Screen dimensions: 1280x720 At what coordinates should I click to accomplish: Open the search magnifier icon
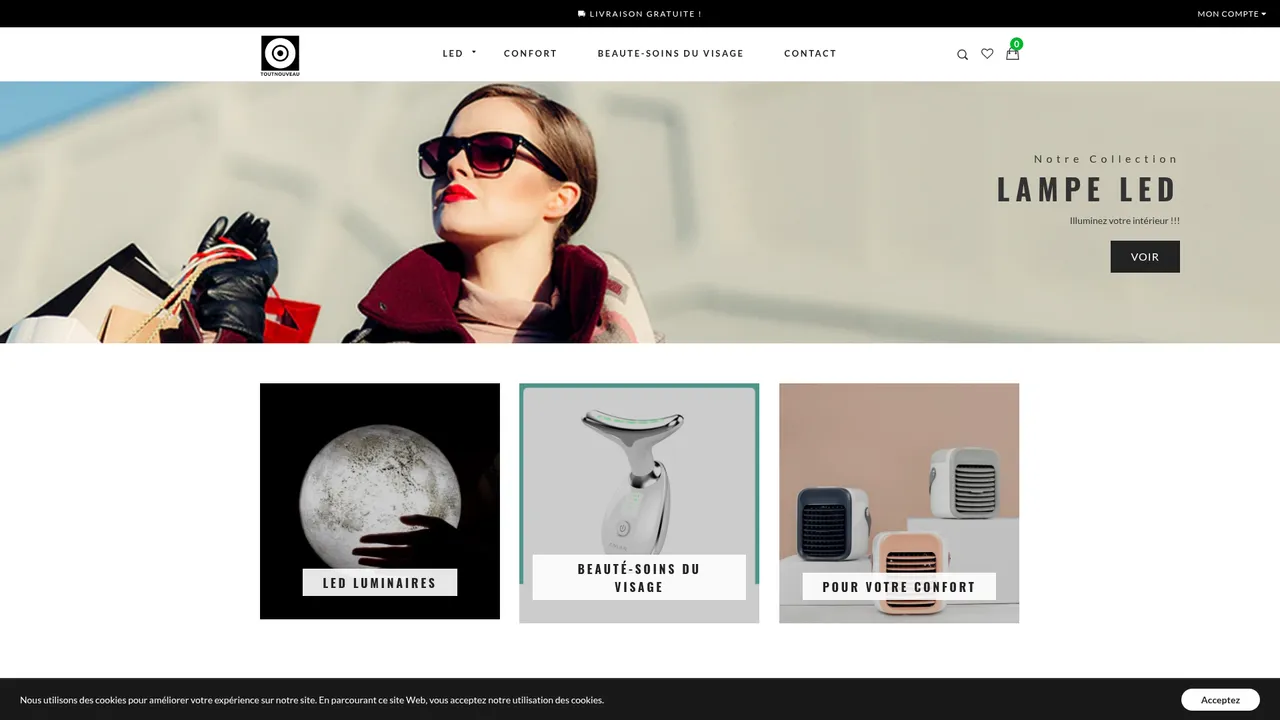click(962, 55)
